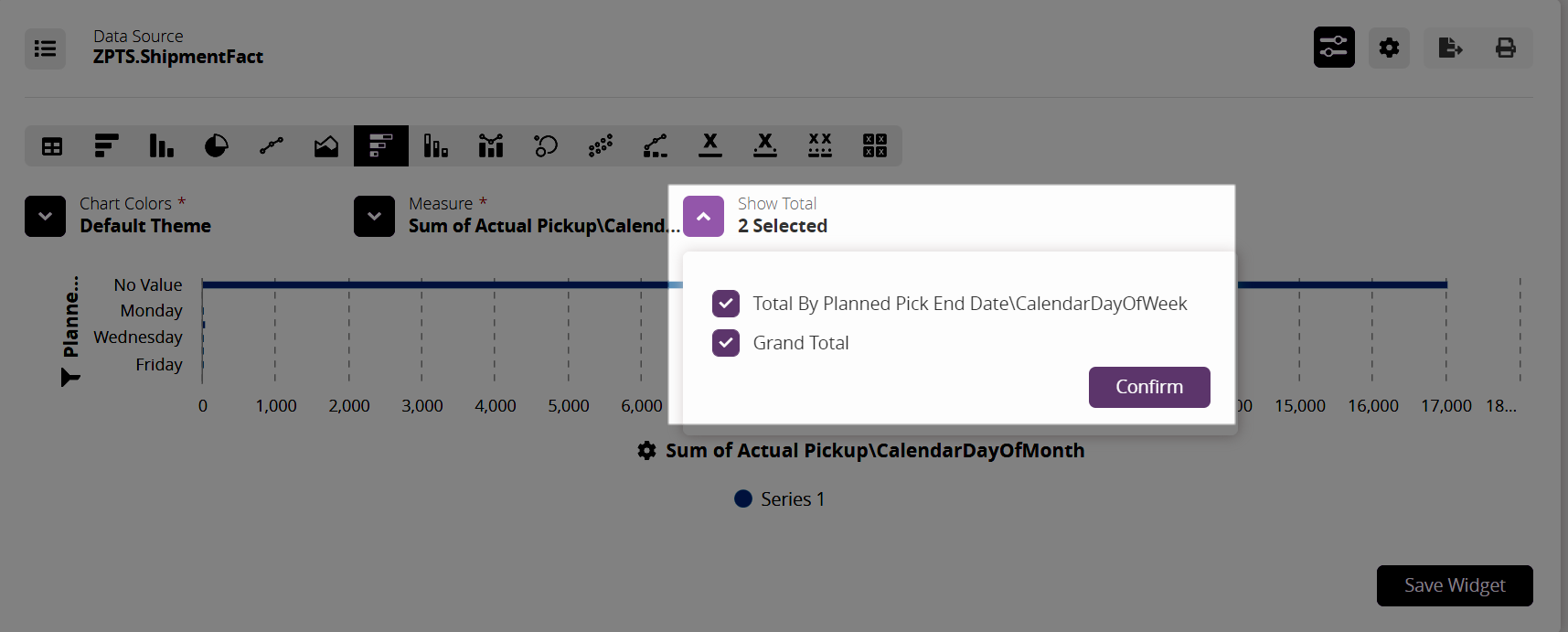
Task: Click the export widget icon
Action: pos(1450,48)
